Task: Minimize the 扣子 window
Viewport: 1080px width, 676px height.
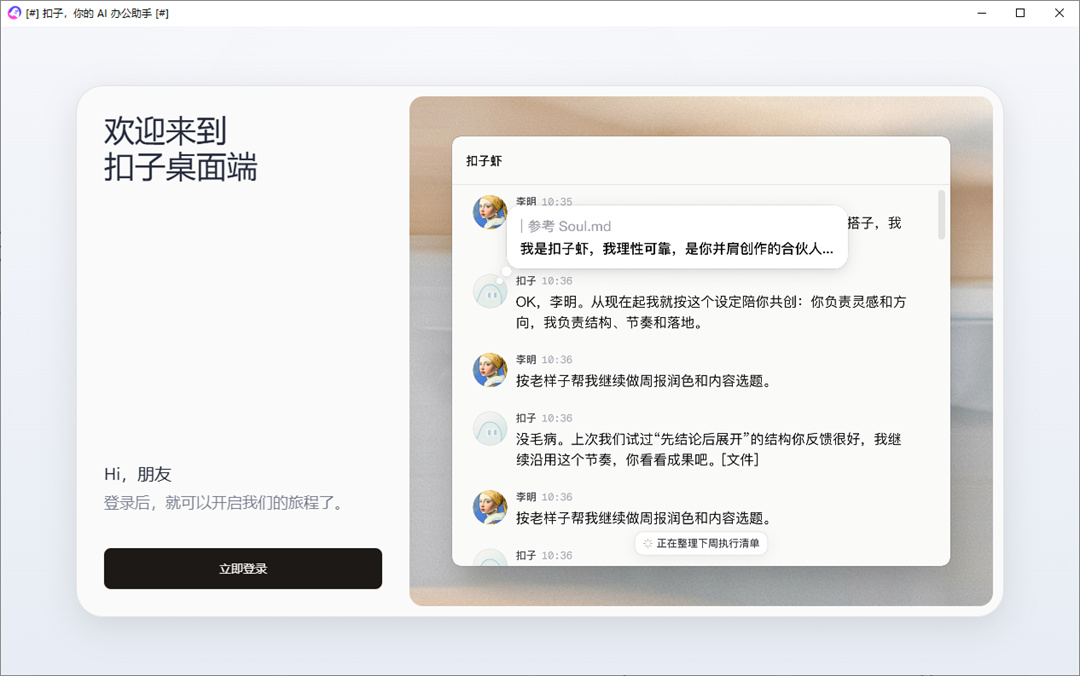Action: 982,12
